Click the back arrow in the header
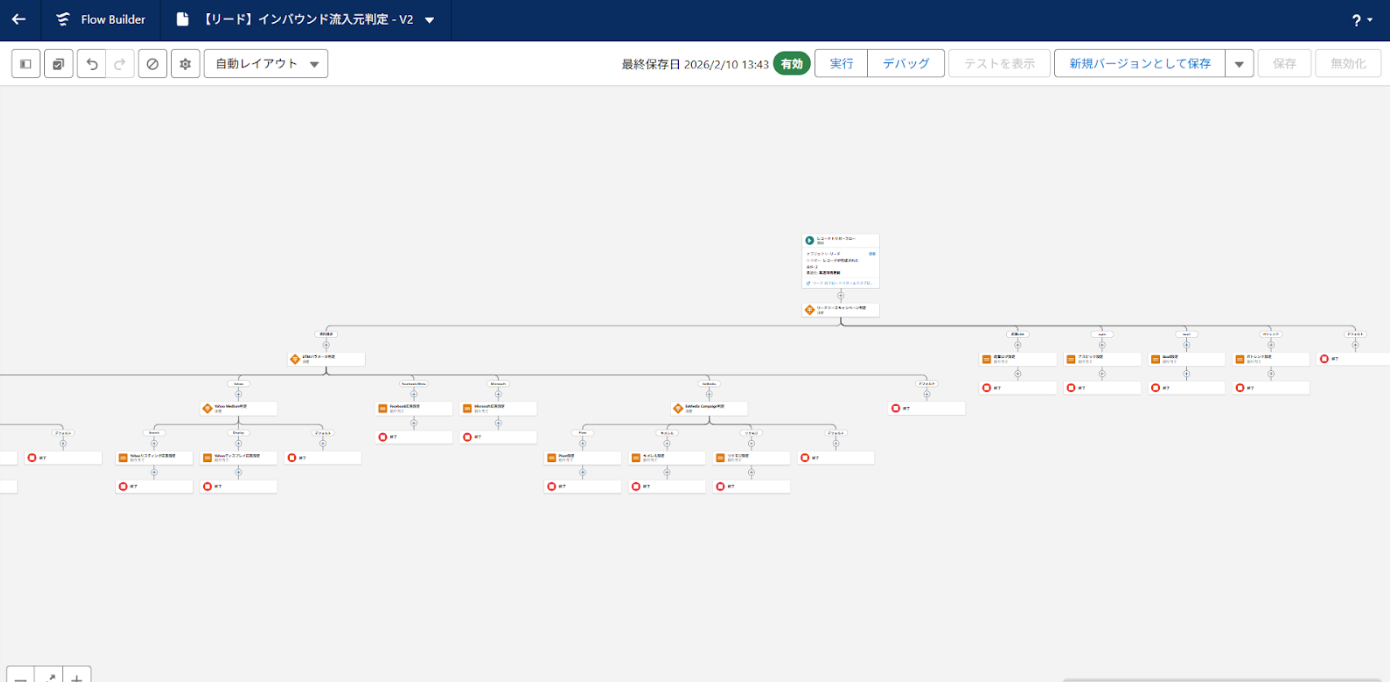Image resolution: width=1390 pixels, height=682 pixels. click(19, 20)
